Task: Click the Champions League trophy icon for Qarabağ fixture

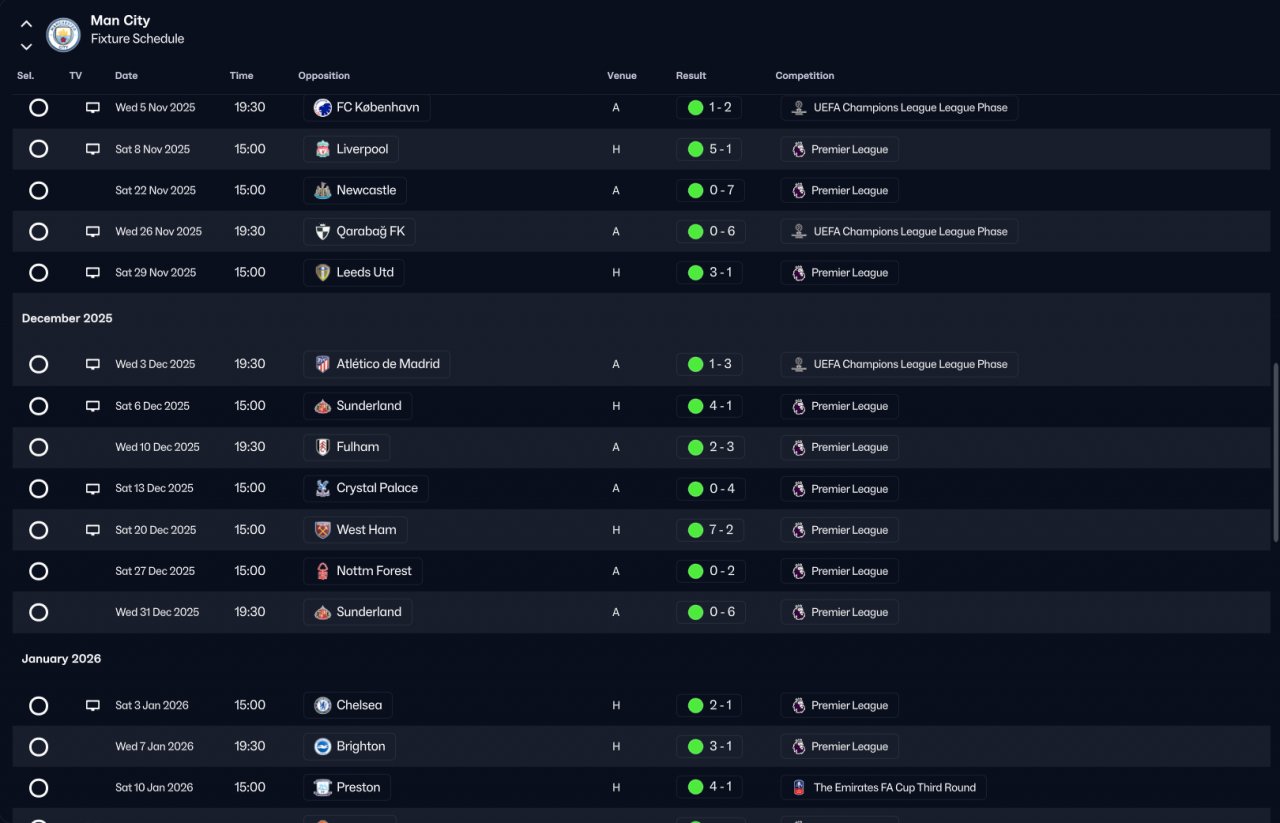Action: click(798, 231)
